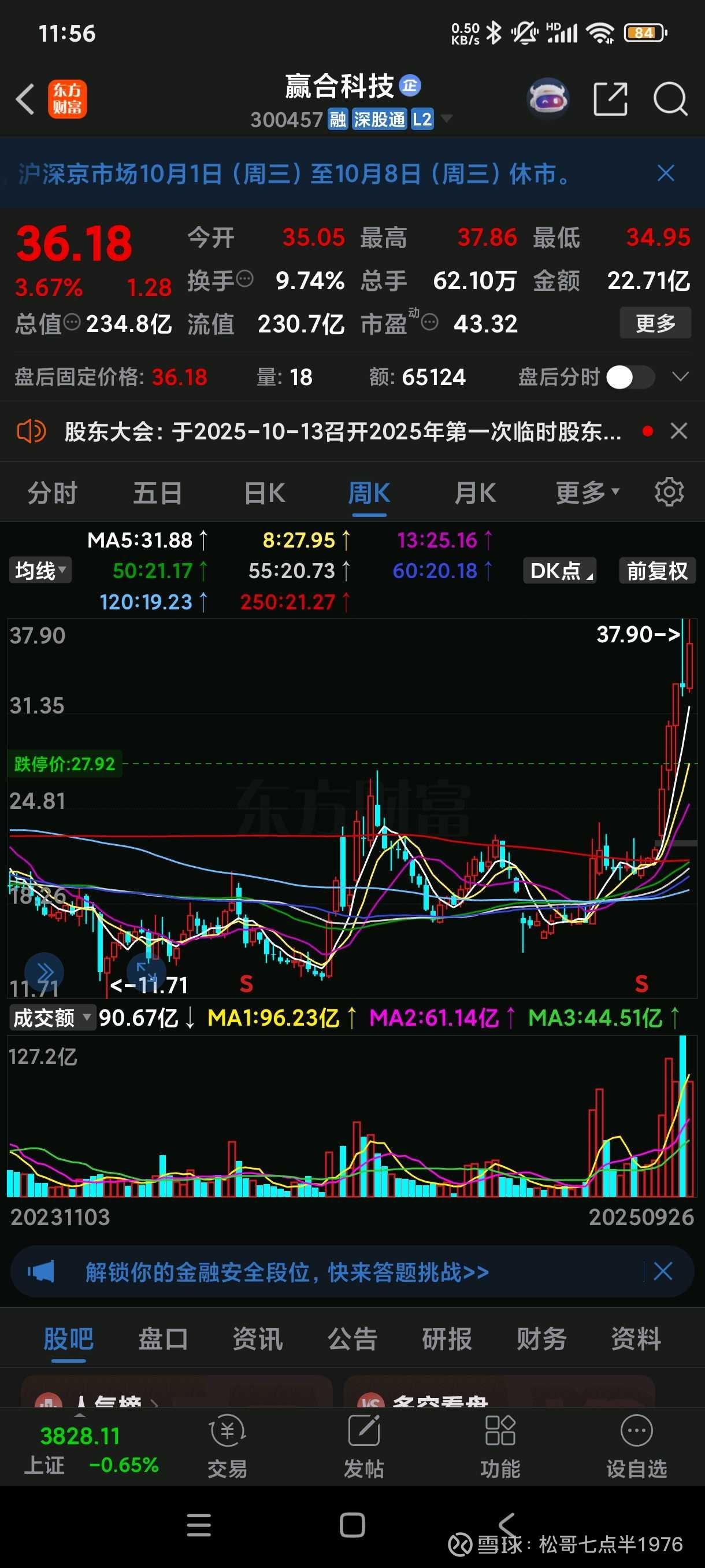Viewport: 705px width, 1568px height.
Task: Tap the Android recent apps icon
Action: (x=199, y=1525)
